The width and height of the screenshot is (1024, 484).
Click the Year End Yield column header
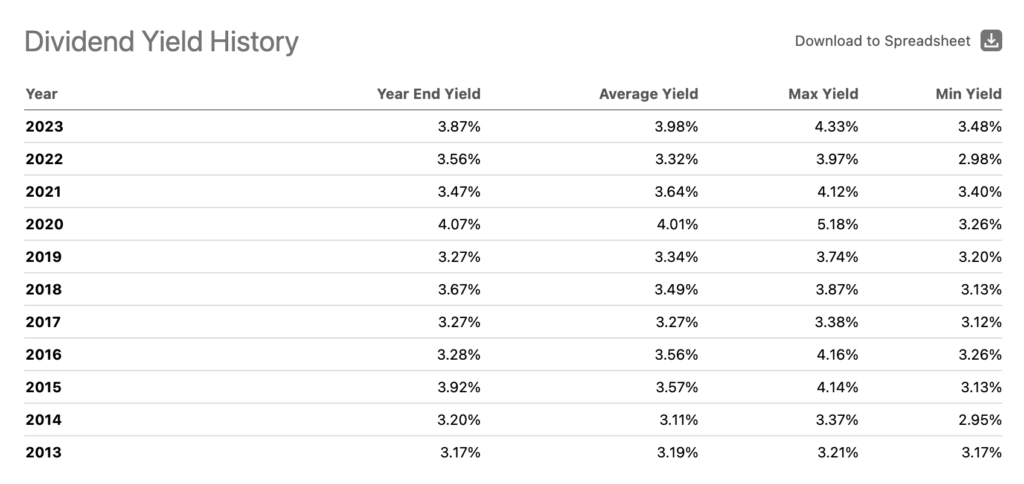[x=428, y=94]
